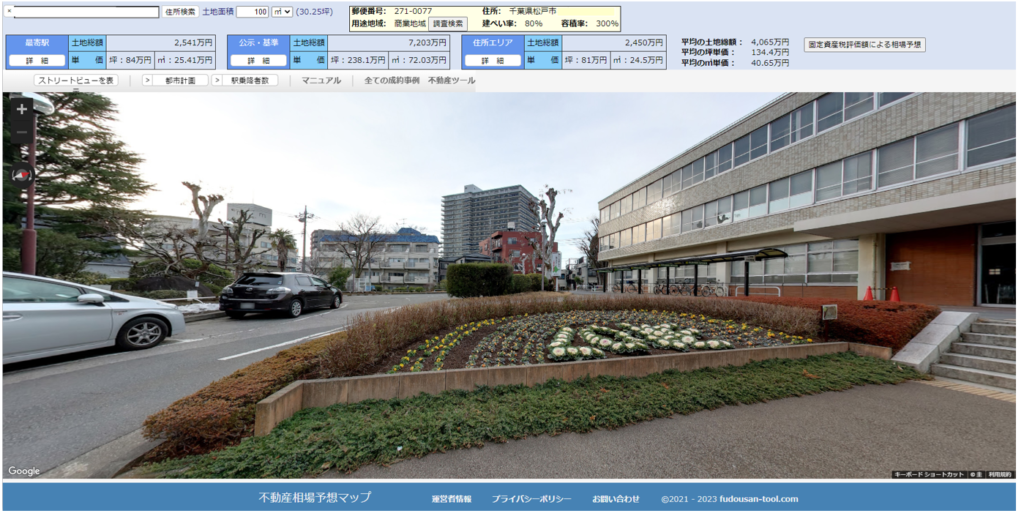Open 詳細 under 公示・基準
The width and height of the screenshot is (1024, 516).
258,61
